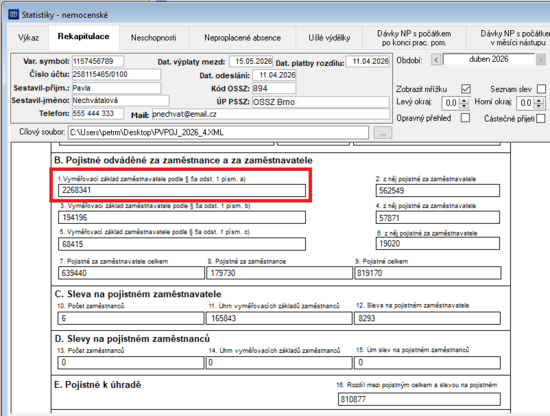Open the Neschopnosti tab
Screen dimensions: 550x416
(154, 38)
